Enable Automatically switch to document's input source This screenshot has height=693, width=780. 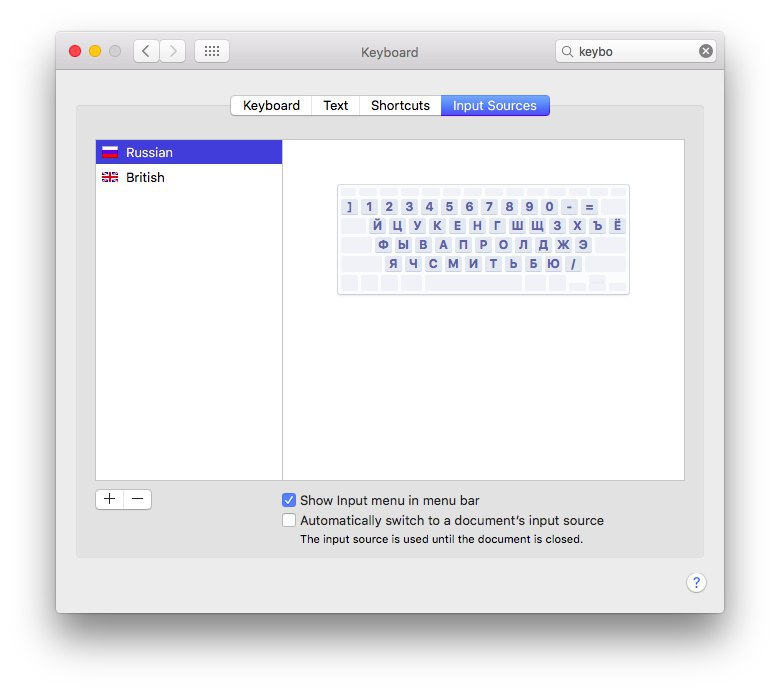(x=289, y=520)
